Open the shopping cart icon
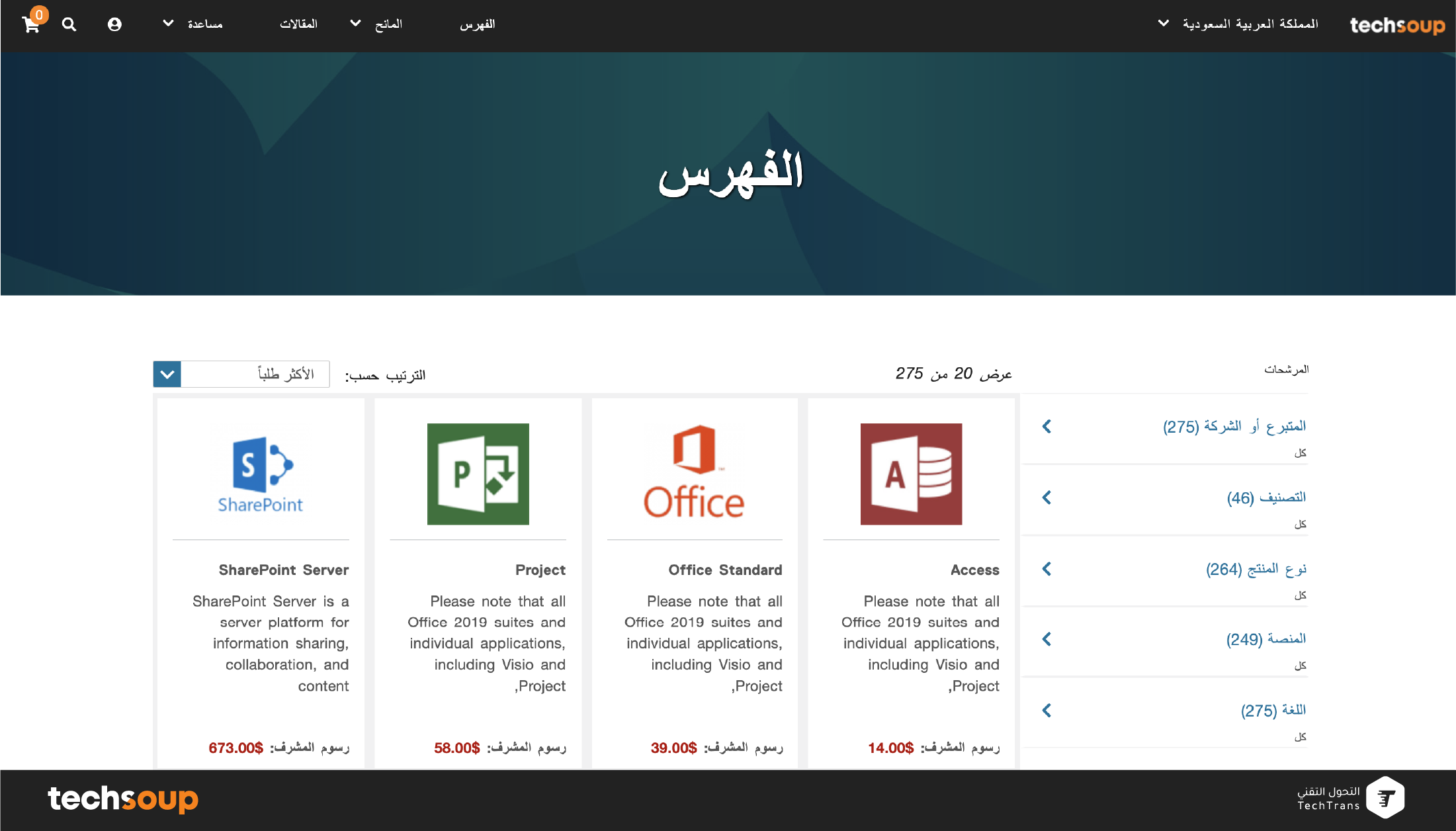 coord(30,24)
